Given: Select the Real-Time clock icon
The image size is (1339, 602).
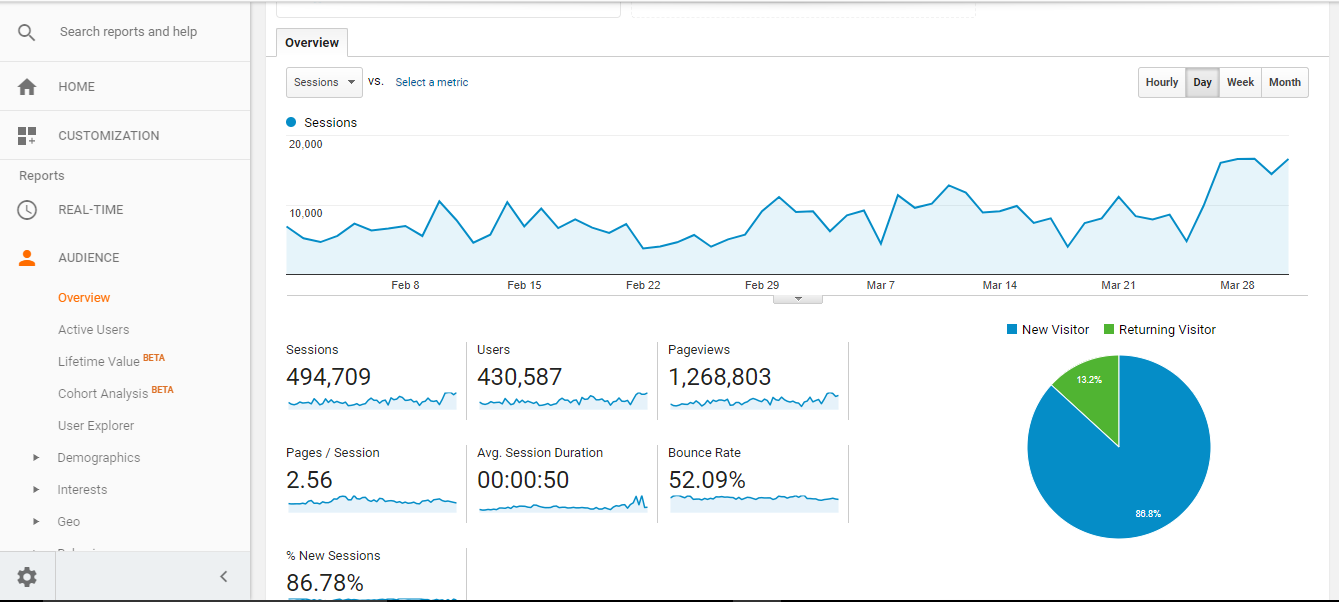Looking at the screenshot, I should tap(26, 209).
